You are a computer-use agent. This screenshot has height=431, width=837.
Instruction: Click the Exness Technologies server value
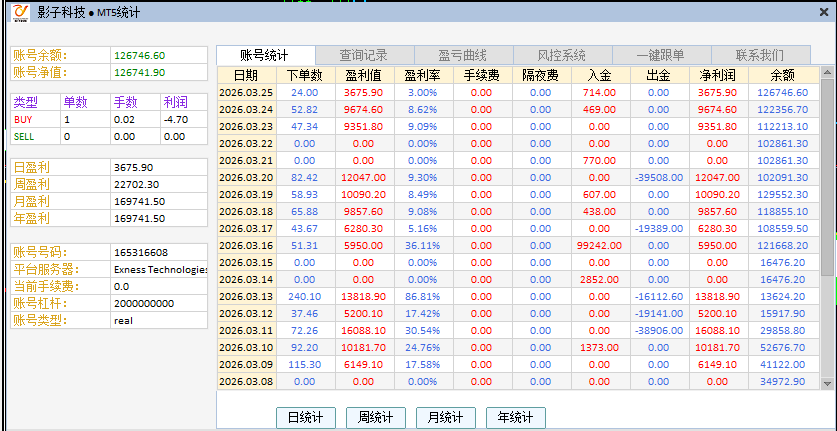pyautogui.click(x=160, y=270)
